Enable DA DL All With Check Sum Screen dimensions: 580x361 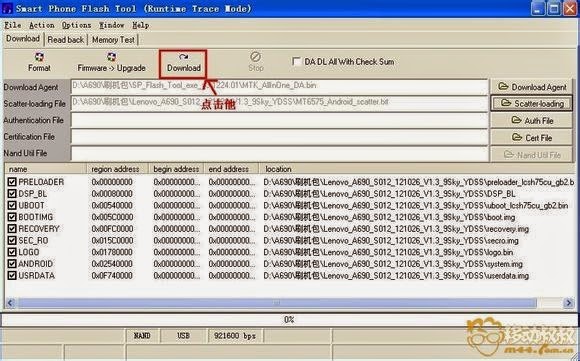click(296, 61)
